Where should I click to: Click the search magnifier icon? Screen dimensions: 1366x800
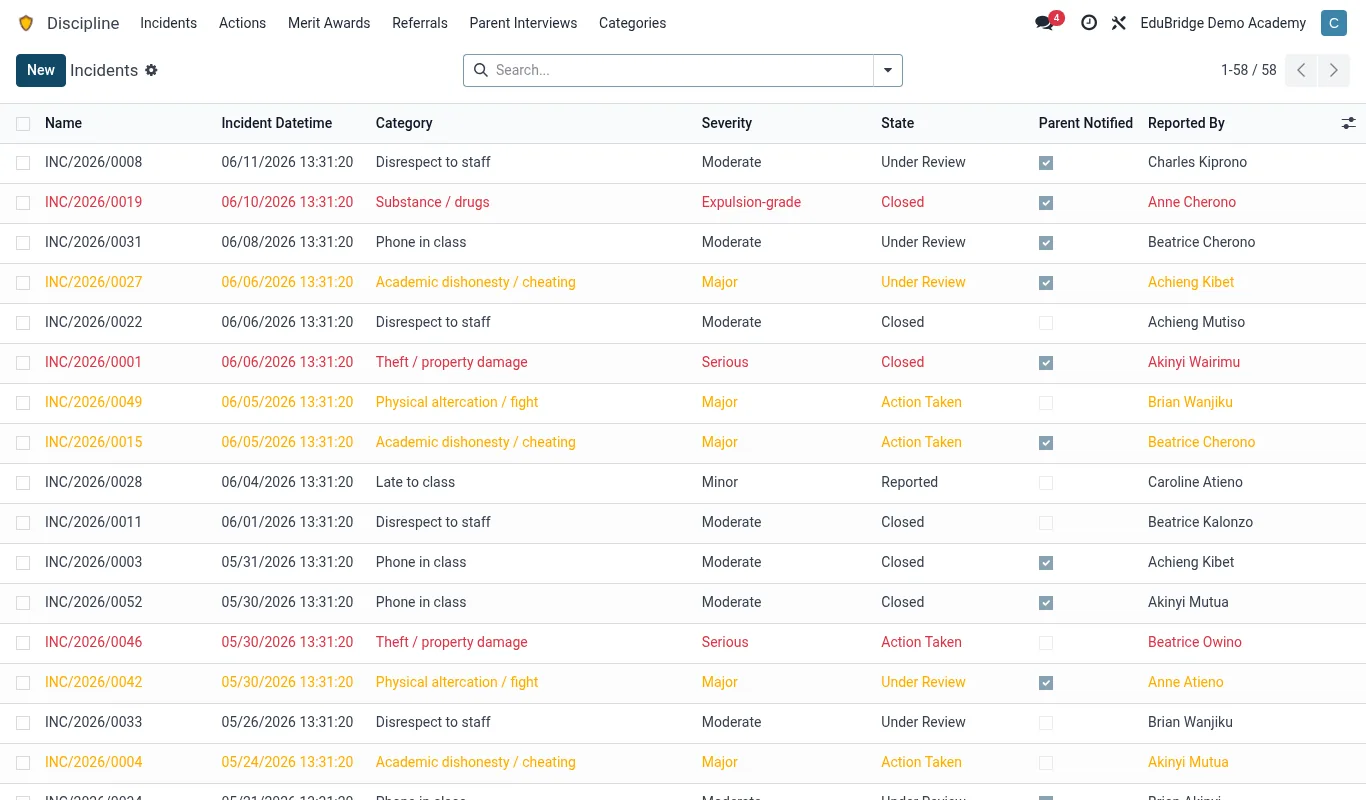pyautogui.click(x=480, y=70)
